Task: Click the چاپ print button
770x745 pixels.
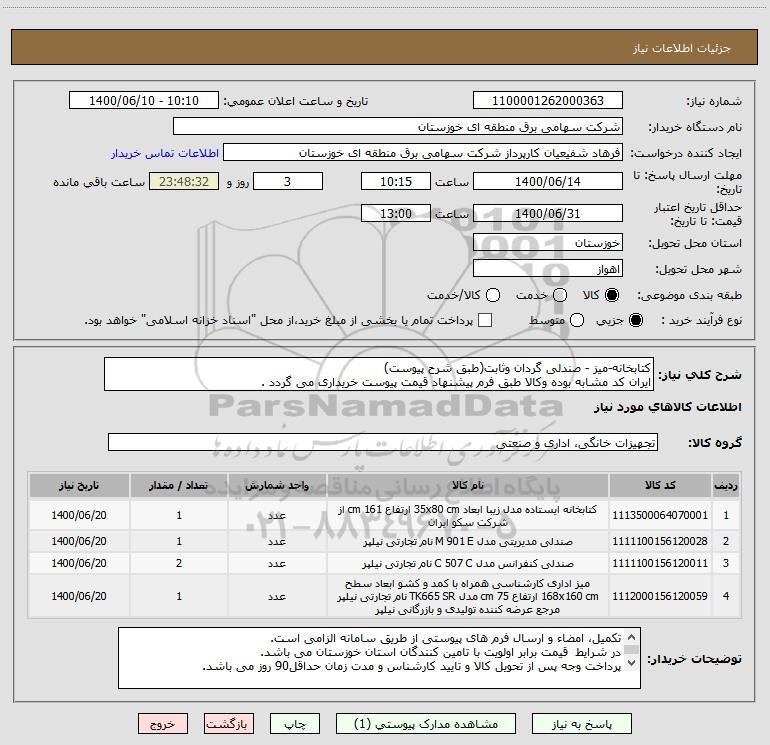Action: point(295,724)
